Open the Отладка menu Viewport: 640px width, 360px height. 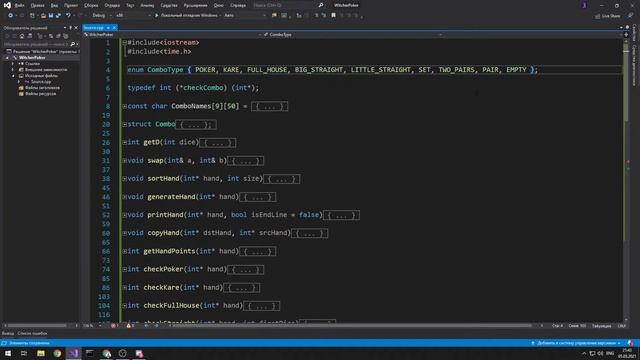point(112,5)
